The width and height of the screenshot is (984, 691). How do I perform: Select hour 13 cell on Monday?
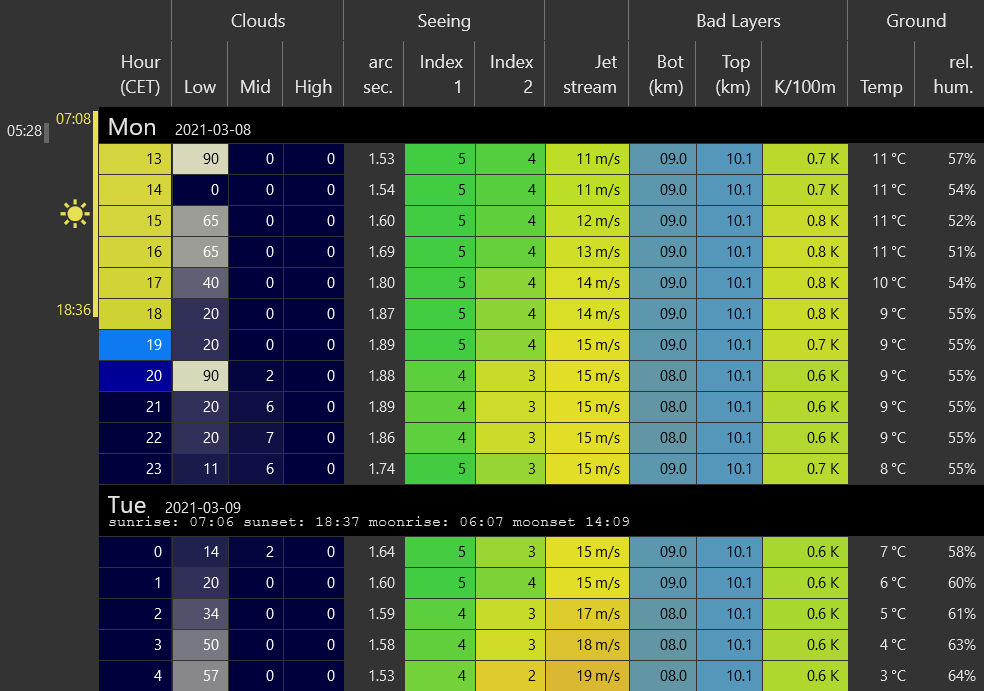tap(135, 159)
